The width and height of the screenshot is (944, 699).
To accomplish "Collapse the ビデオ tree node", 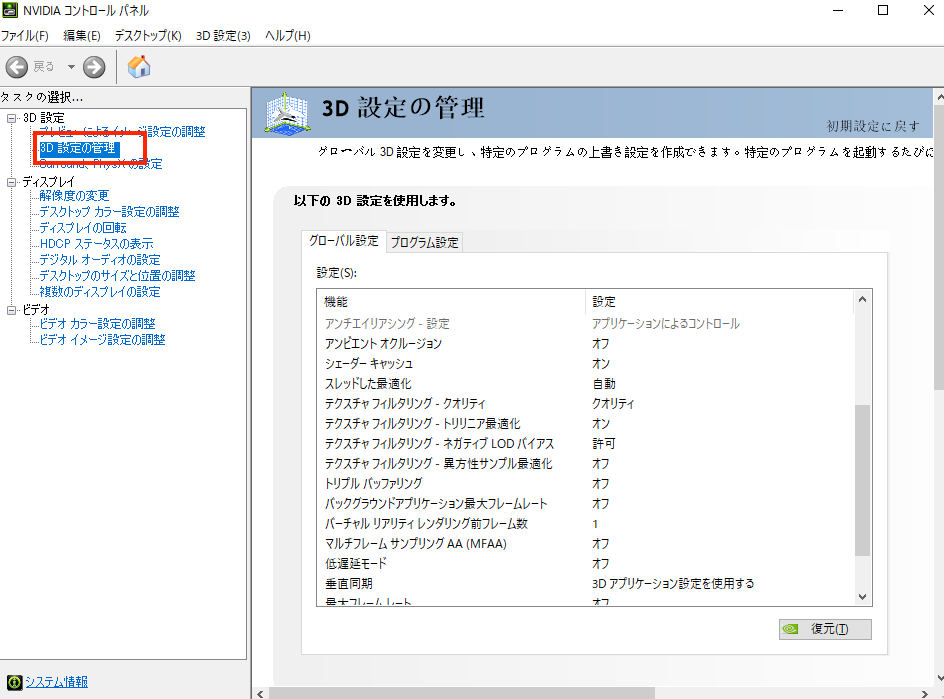I will (11, 310).
